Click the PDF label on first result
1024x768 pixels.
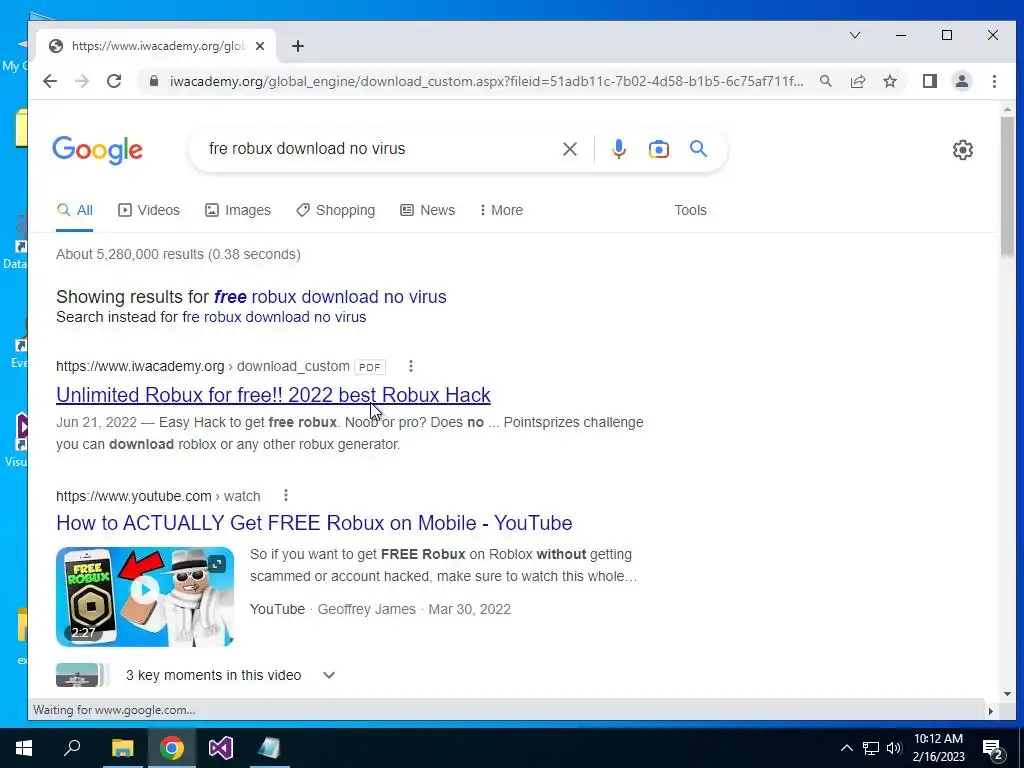click(x=370, y=367)
